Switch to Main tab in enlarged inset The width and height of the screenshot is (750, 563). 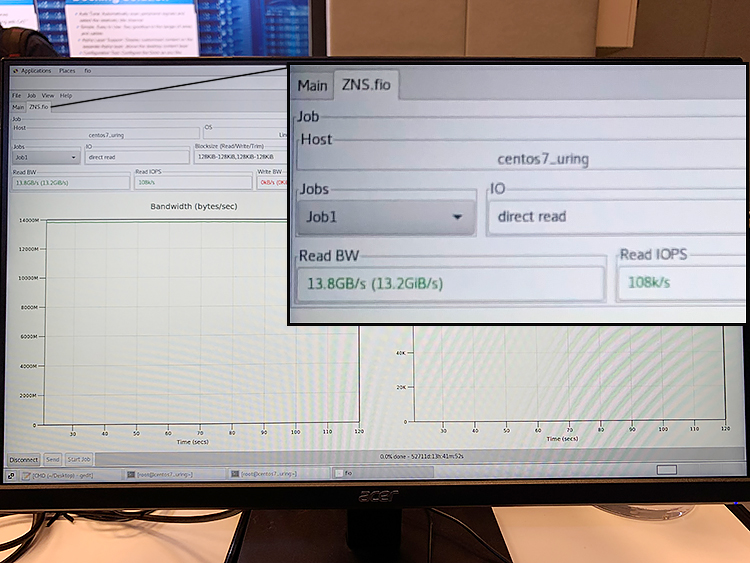313,86
